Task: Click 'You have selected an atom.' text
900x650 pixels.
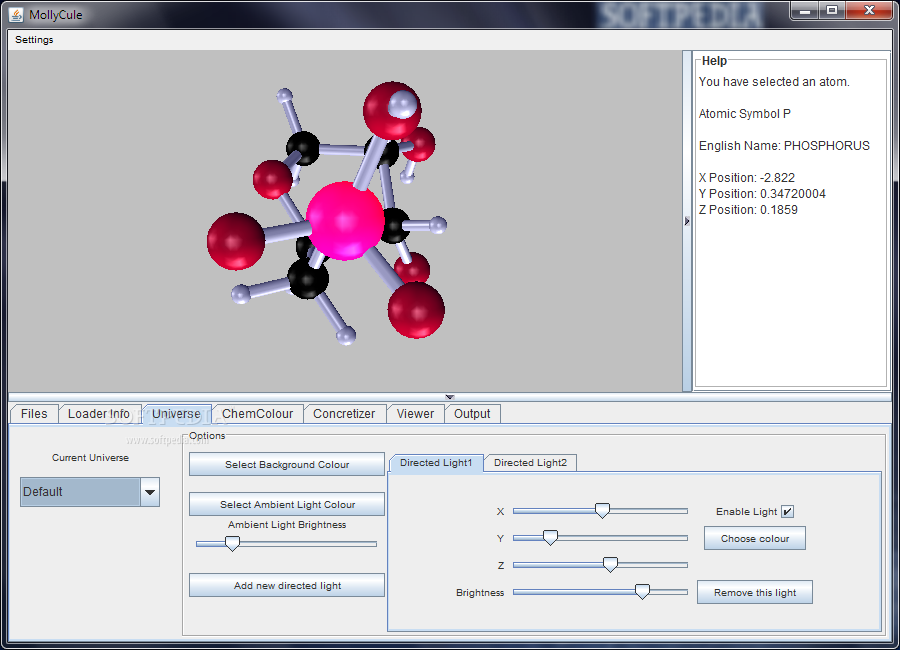Action: click(774, 82)
